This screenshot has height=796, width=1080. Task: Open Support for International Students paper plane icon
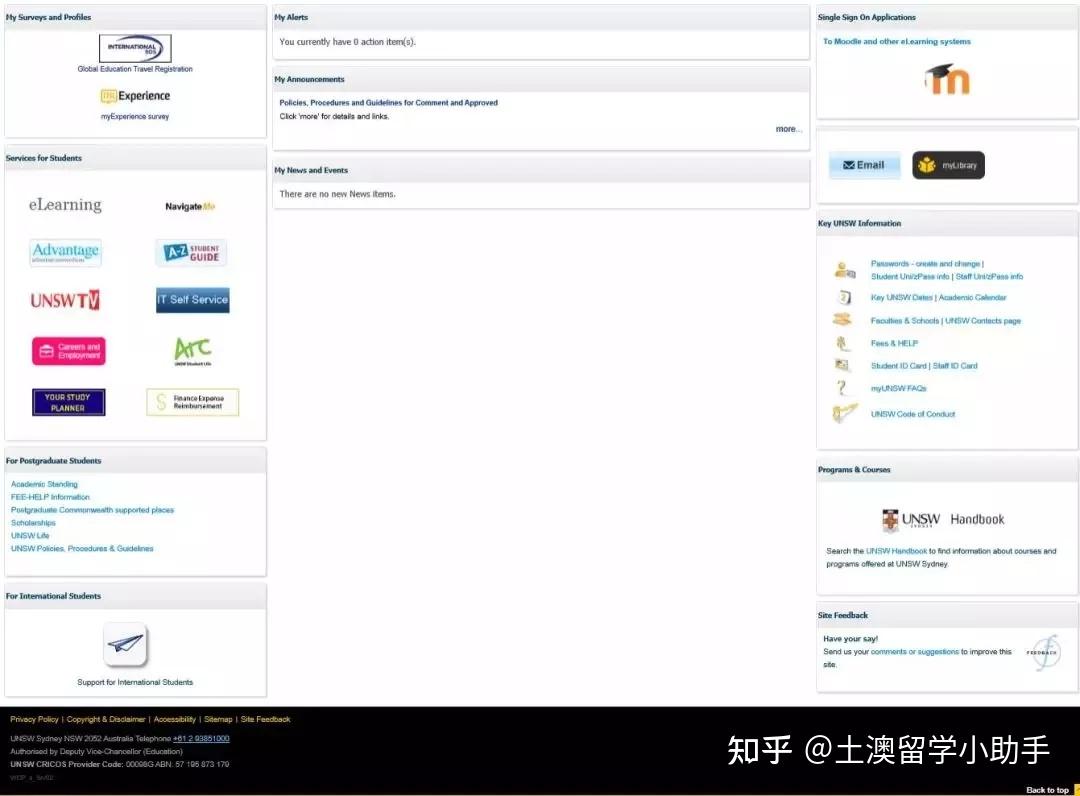pos(123,645)
